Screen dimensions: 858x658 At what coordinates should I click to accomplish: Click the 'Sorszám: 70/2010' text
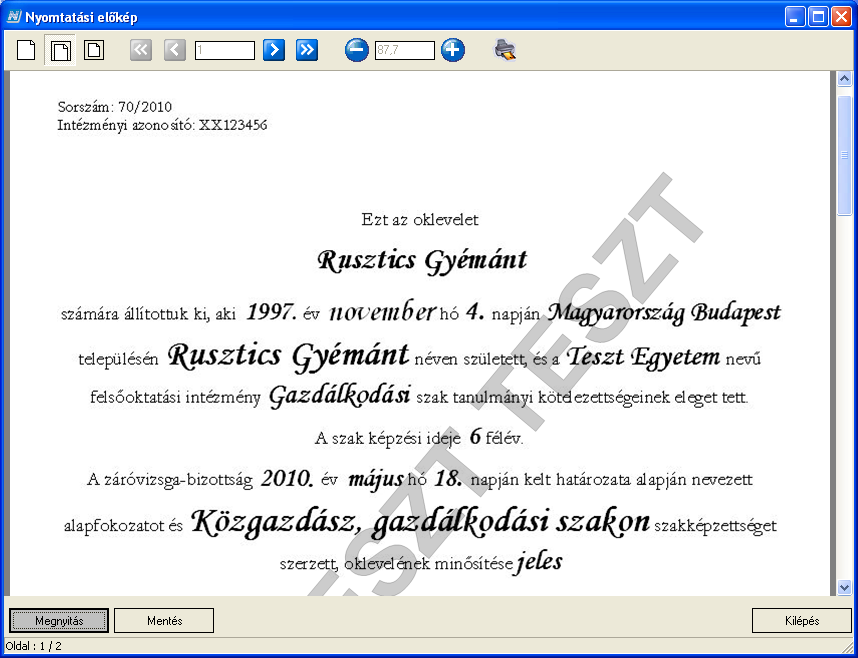tap(114, 106)
